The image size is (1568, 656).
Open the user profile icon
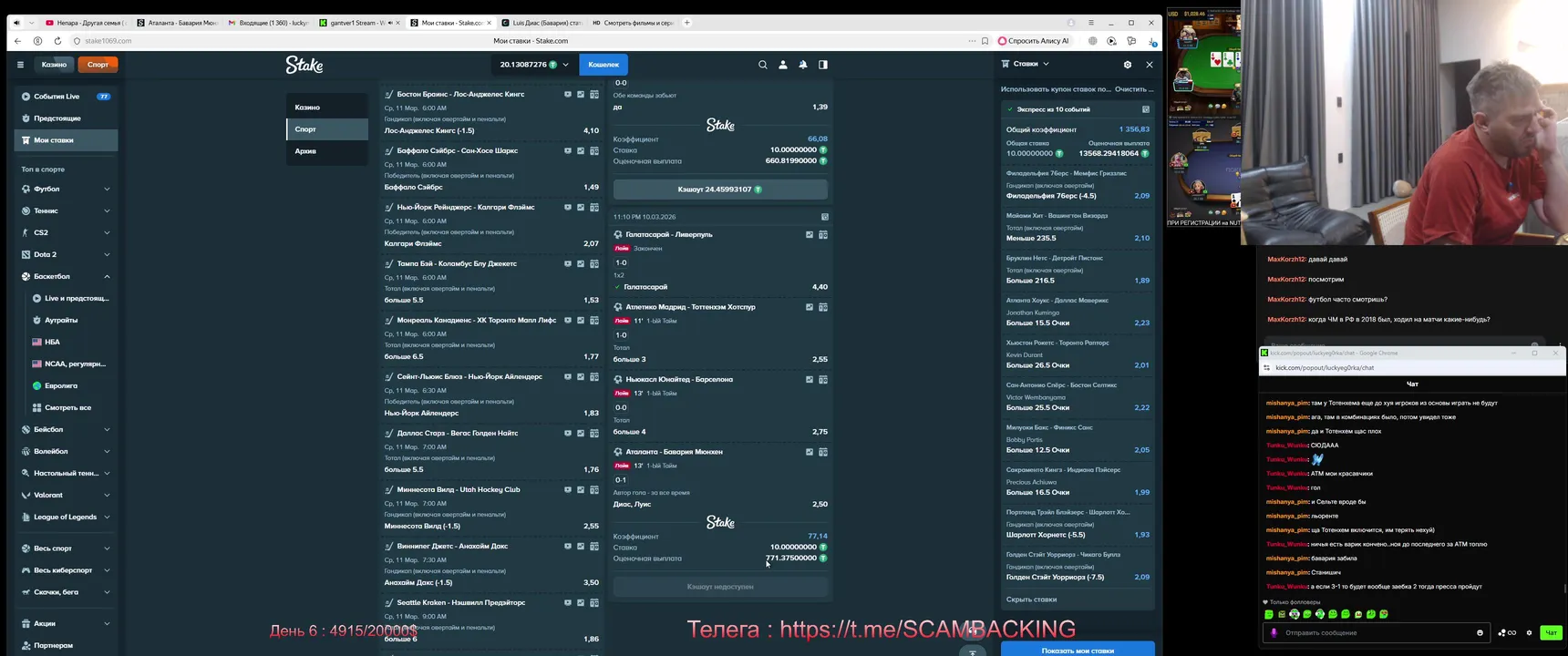tap(783, 65)
